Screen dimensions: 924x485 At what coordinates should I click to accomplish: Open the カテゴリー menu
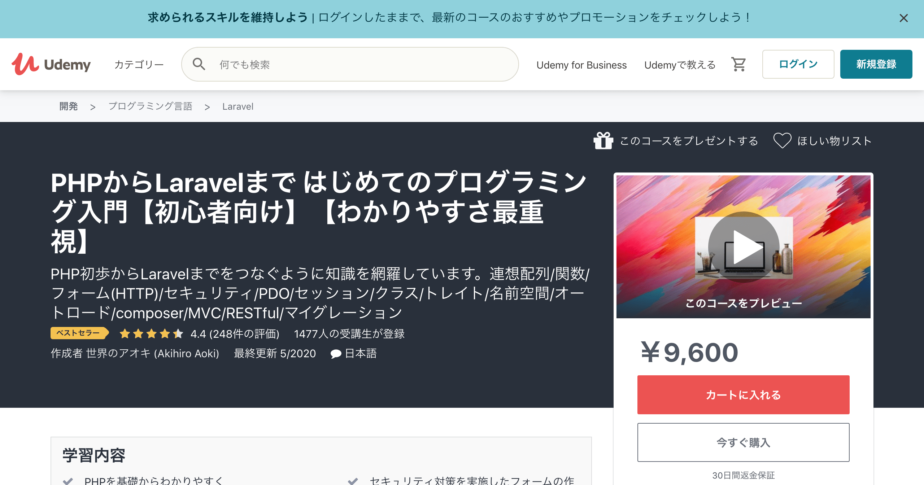click(139, 64)
